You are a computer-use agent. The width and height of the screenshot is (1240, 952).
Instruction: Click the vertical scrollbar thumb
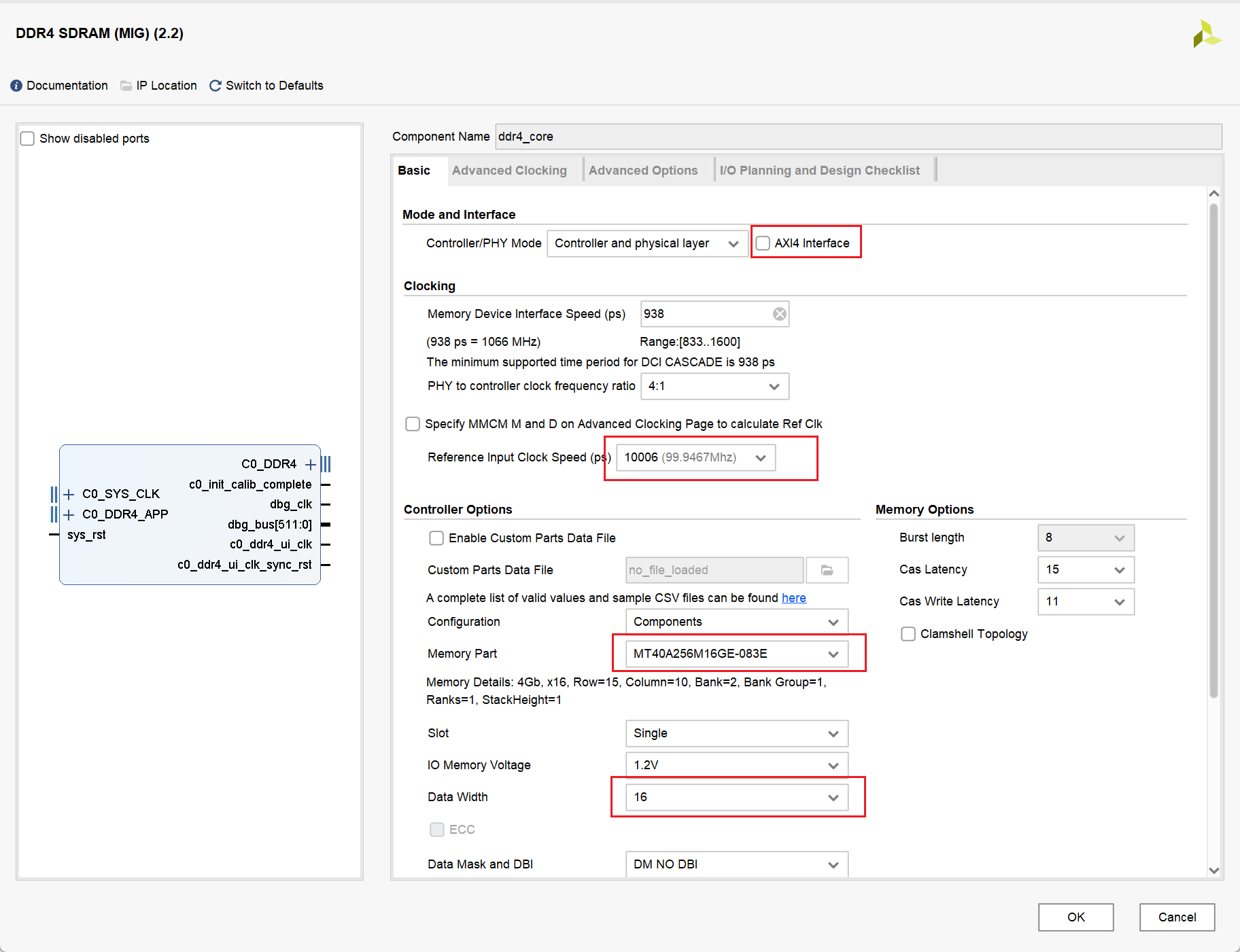click(1213, 451)
